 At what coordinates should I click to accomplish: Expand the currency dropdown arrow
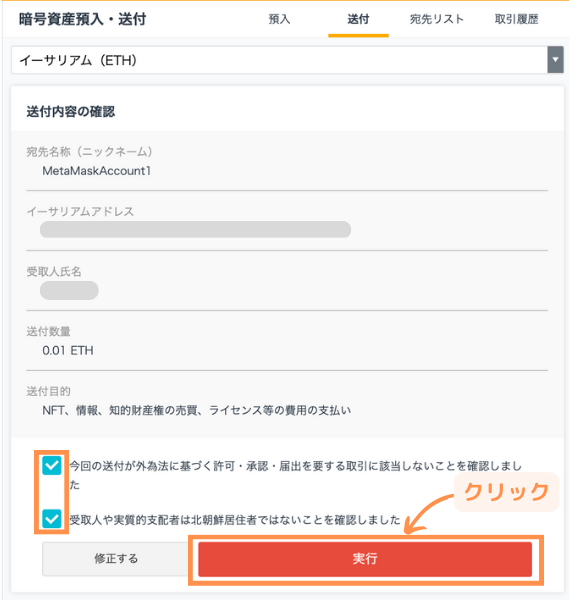pos(555,60)
